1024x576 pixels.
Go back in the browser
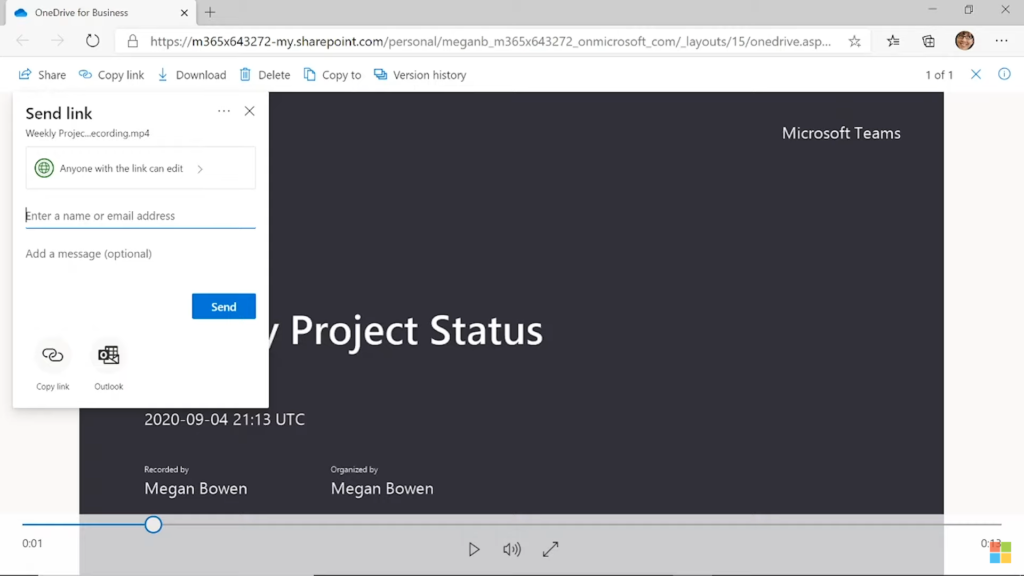click(23, 41)
